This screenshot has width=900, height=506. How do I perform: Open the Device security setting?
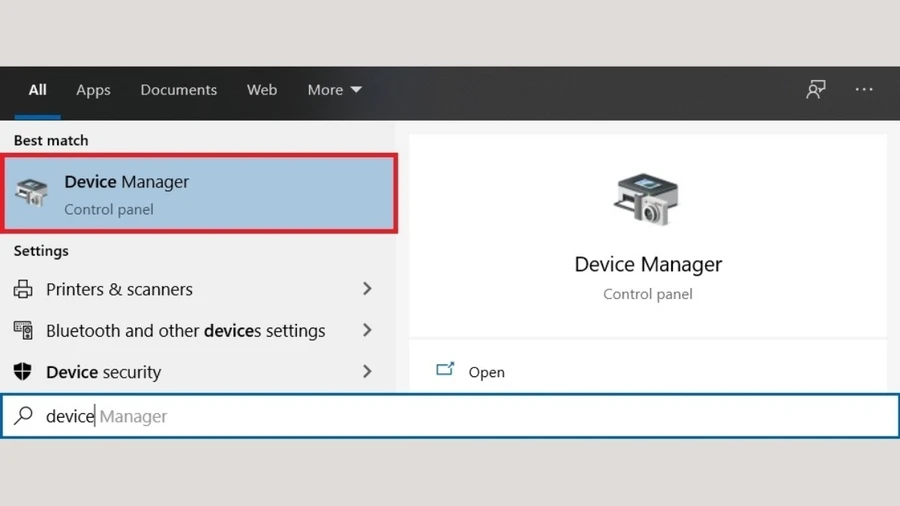(198, 372)
